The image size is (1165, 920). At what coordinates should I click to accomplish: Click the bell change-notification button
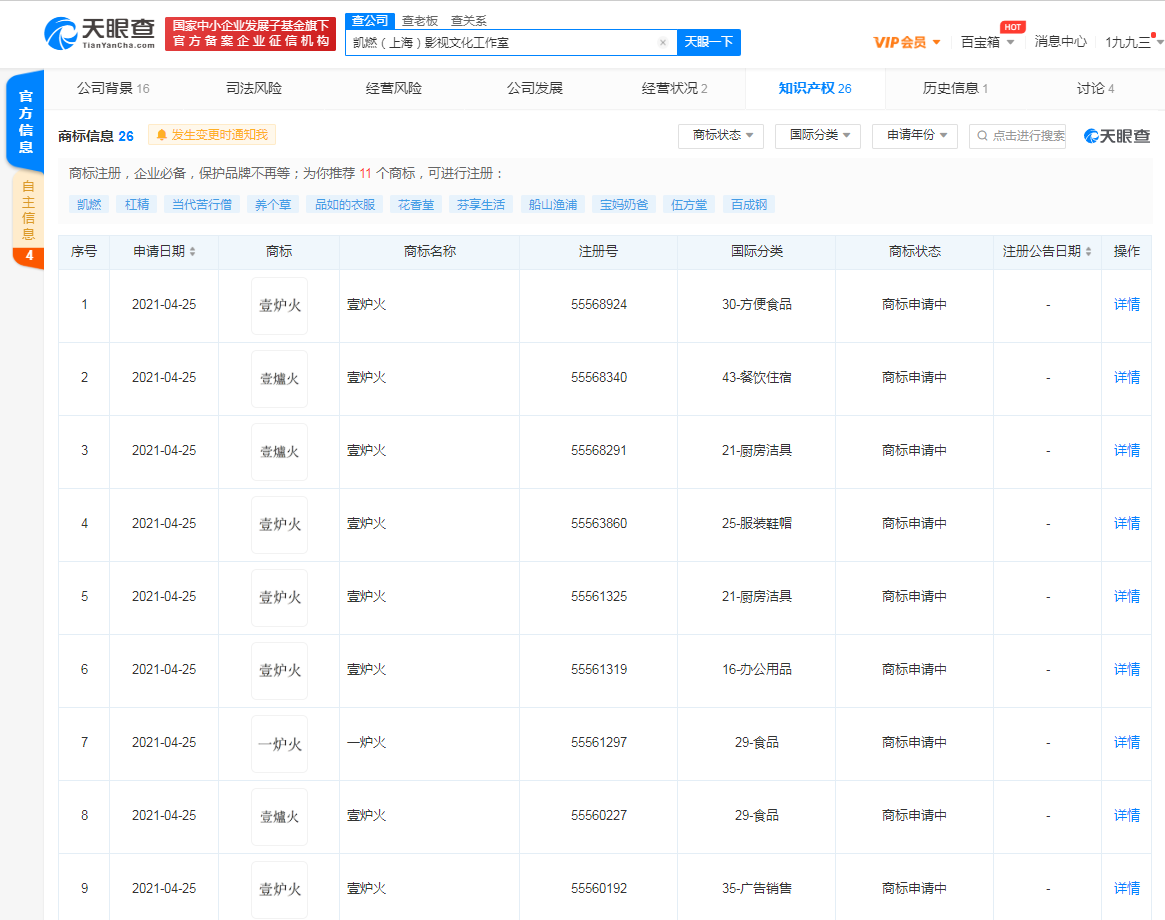(x=212, y=135)
